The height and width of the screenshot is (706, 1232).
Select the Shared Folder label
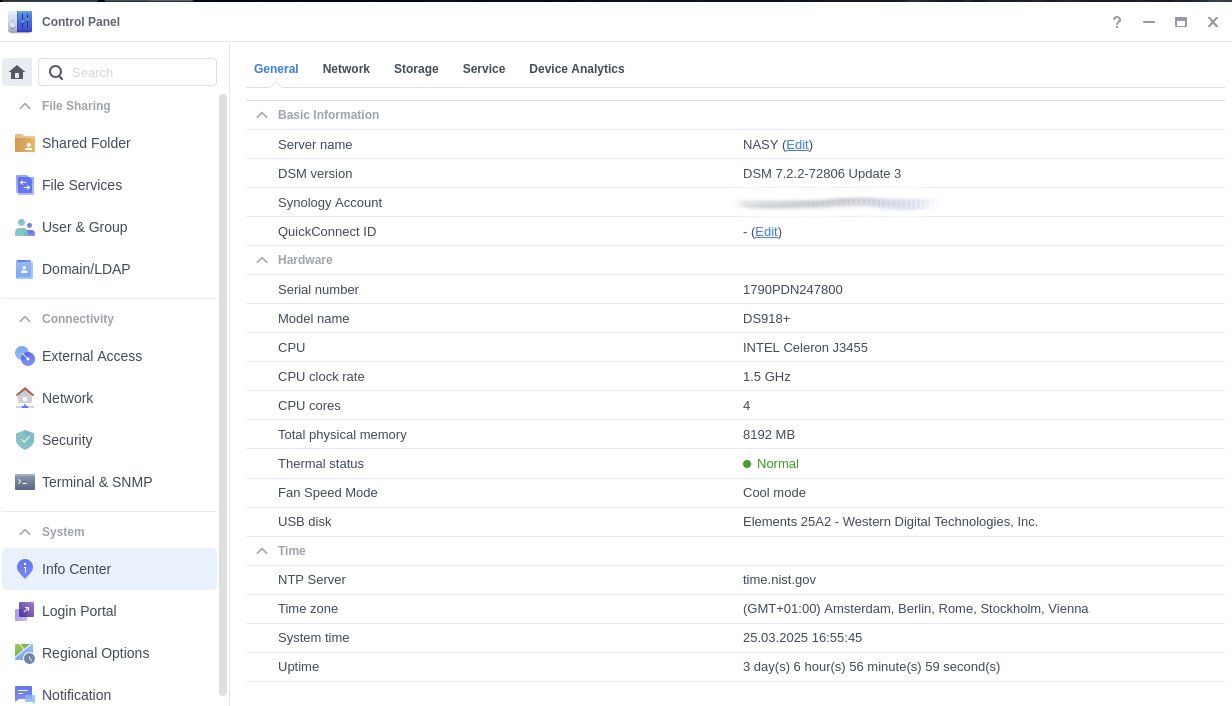pos(86,143)
